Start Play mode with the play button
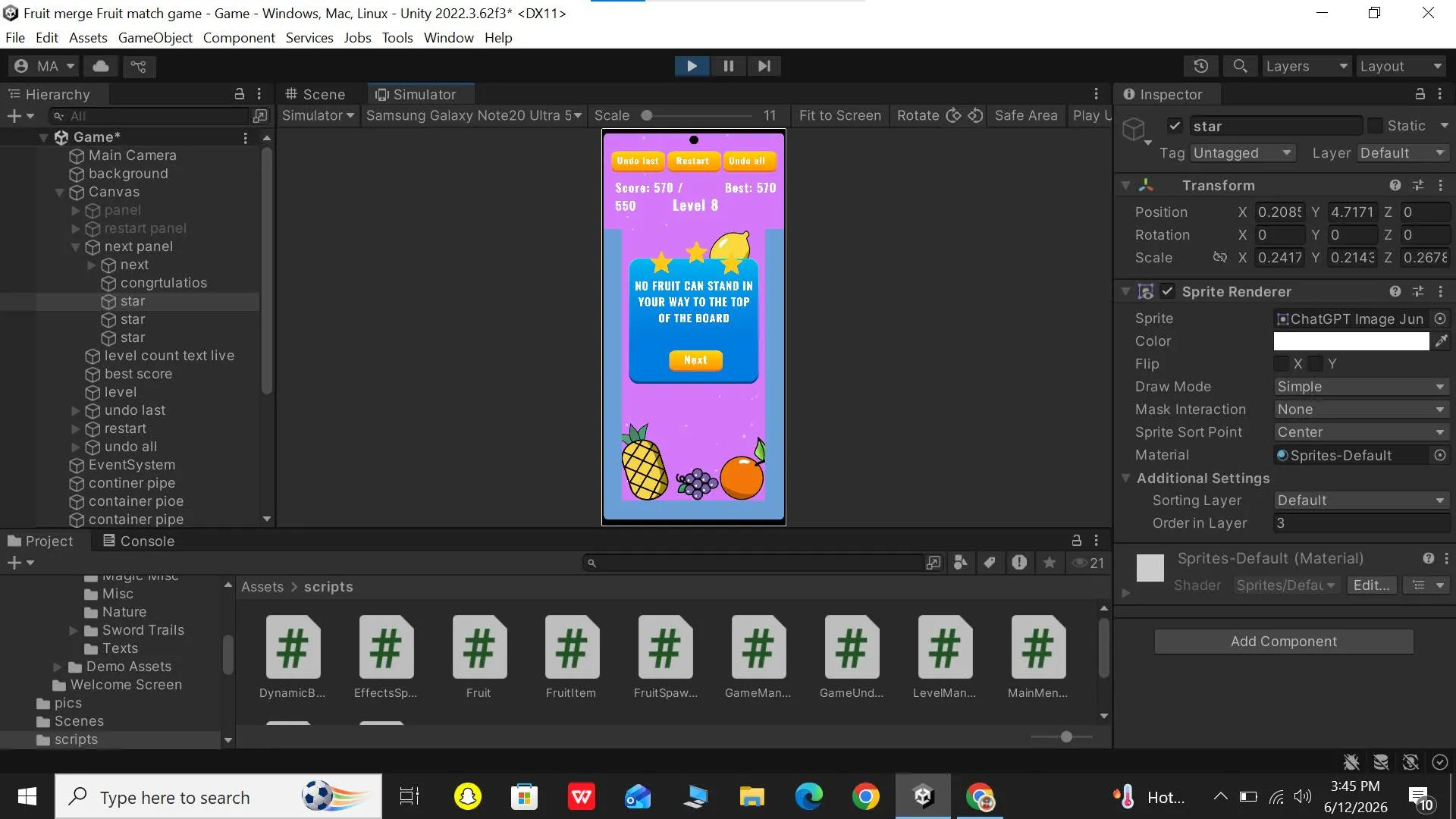 click(692, 66)
